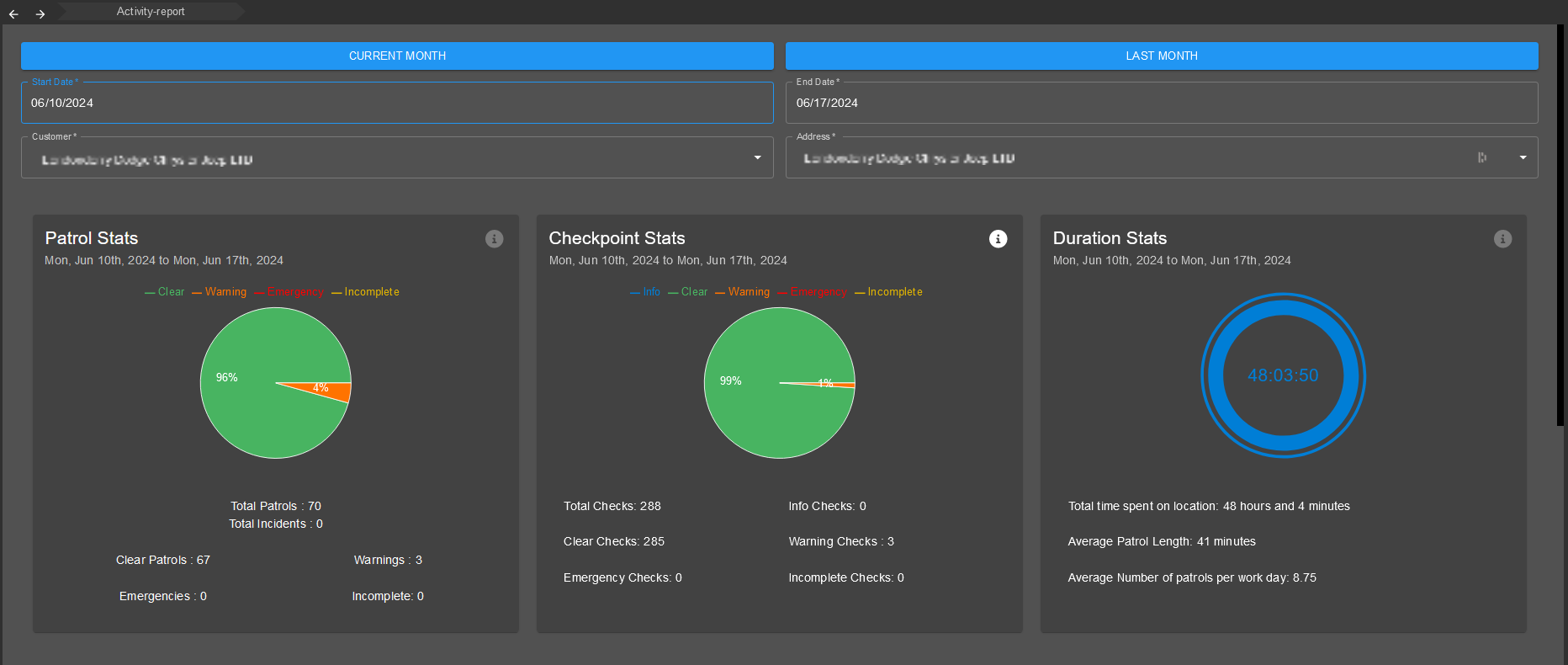Click the Start Date input field
The height and width of the screenshot is (665, 1568).
[397, 103]
